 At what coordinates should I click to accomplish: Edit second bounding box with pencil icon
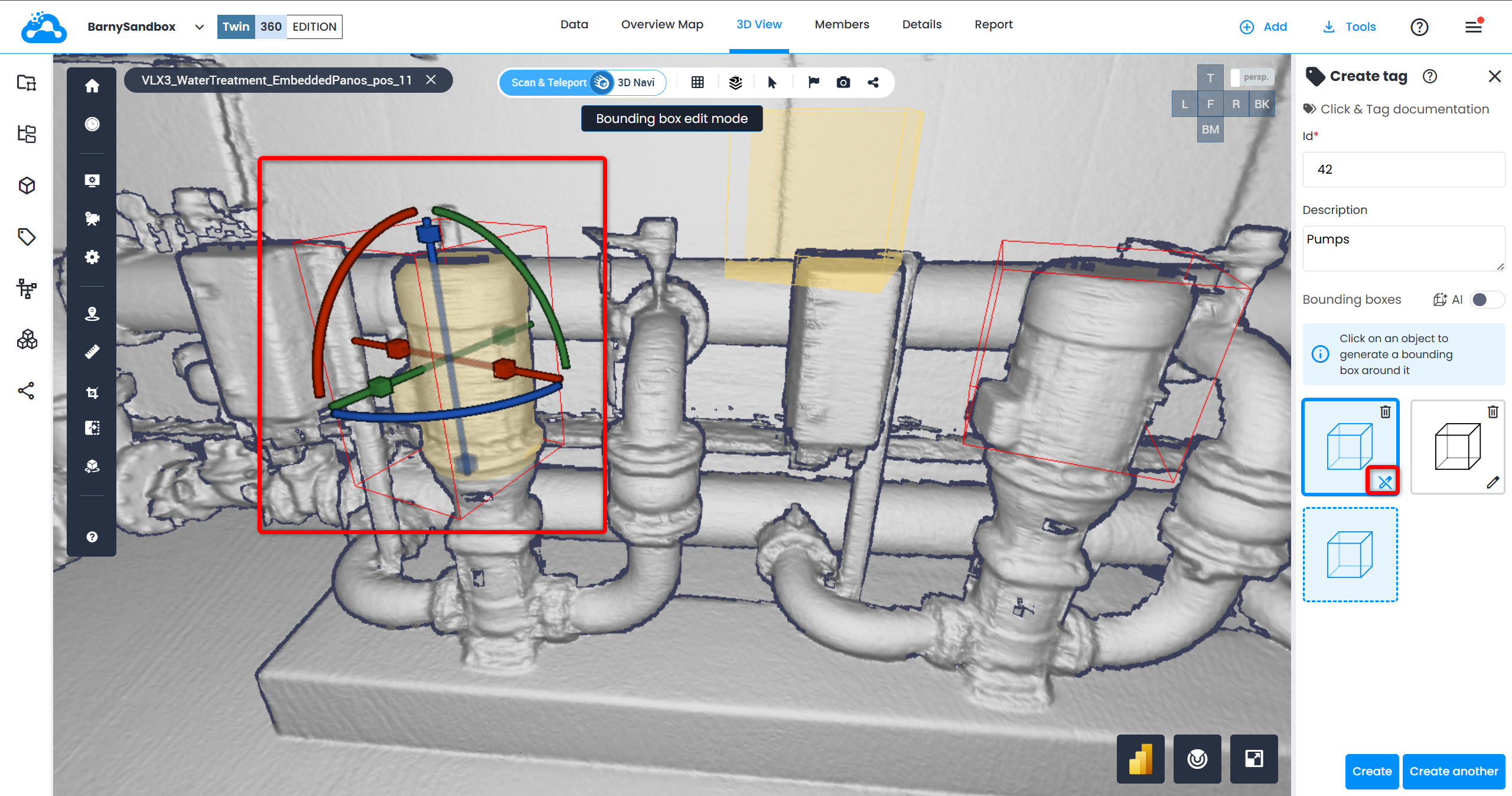click(x=1493, y=482)
